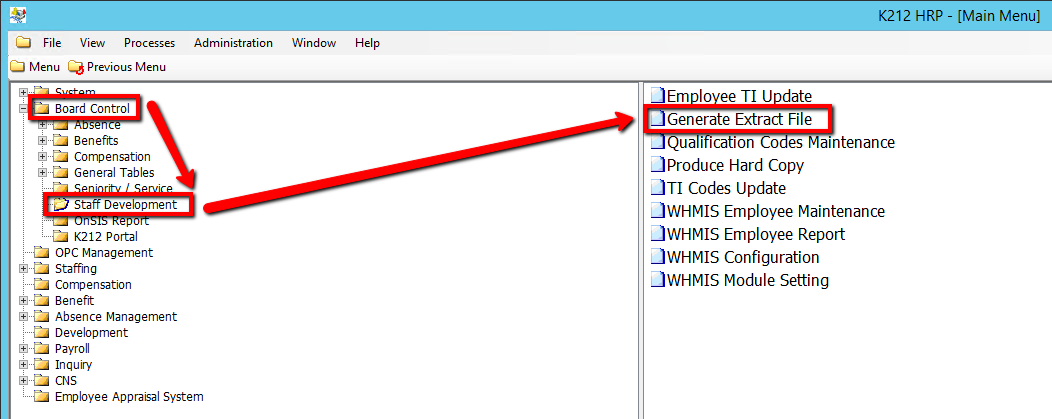Screen dimensions: 1052x419
Task: Expand the Absence subfolder node
Action: tap(43, 125)
